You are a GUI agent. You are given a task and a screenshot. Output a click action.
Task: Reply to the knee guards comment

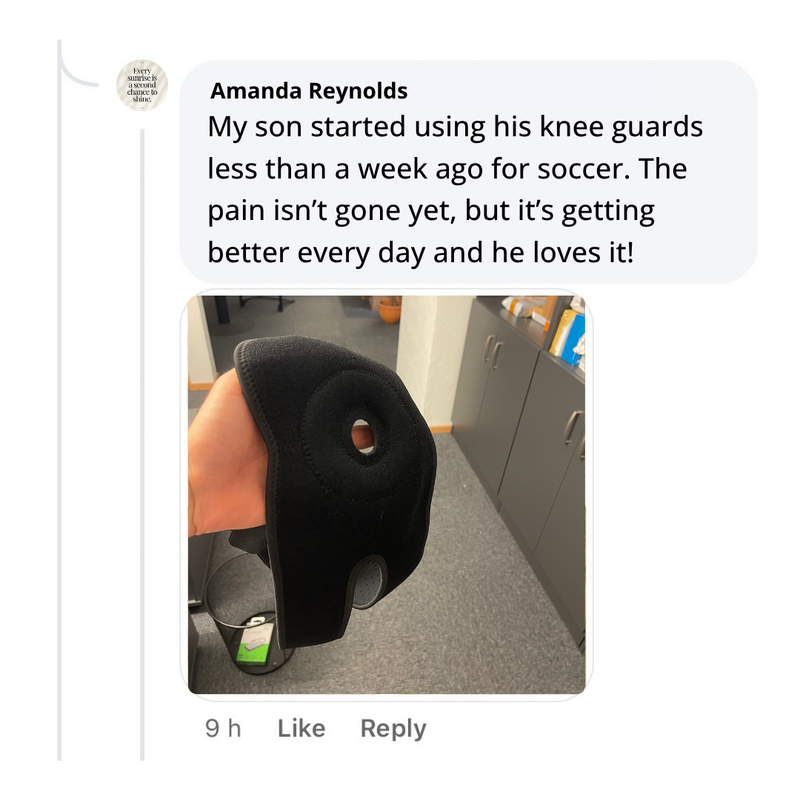[x=393, y=729]
